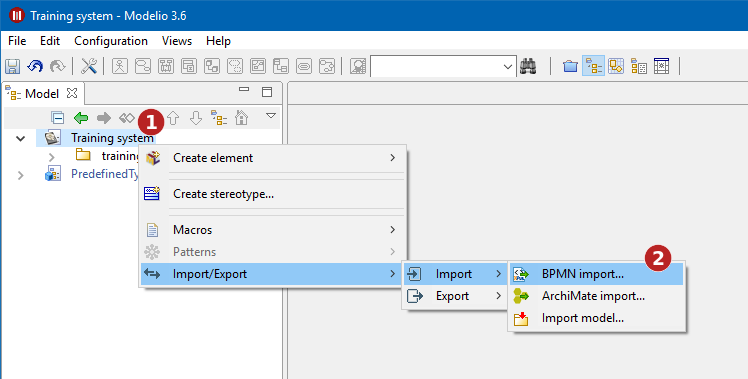Click the home icon in Model view

[241, 117]
